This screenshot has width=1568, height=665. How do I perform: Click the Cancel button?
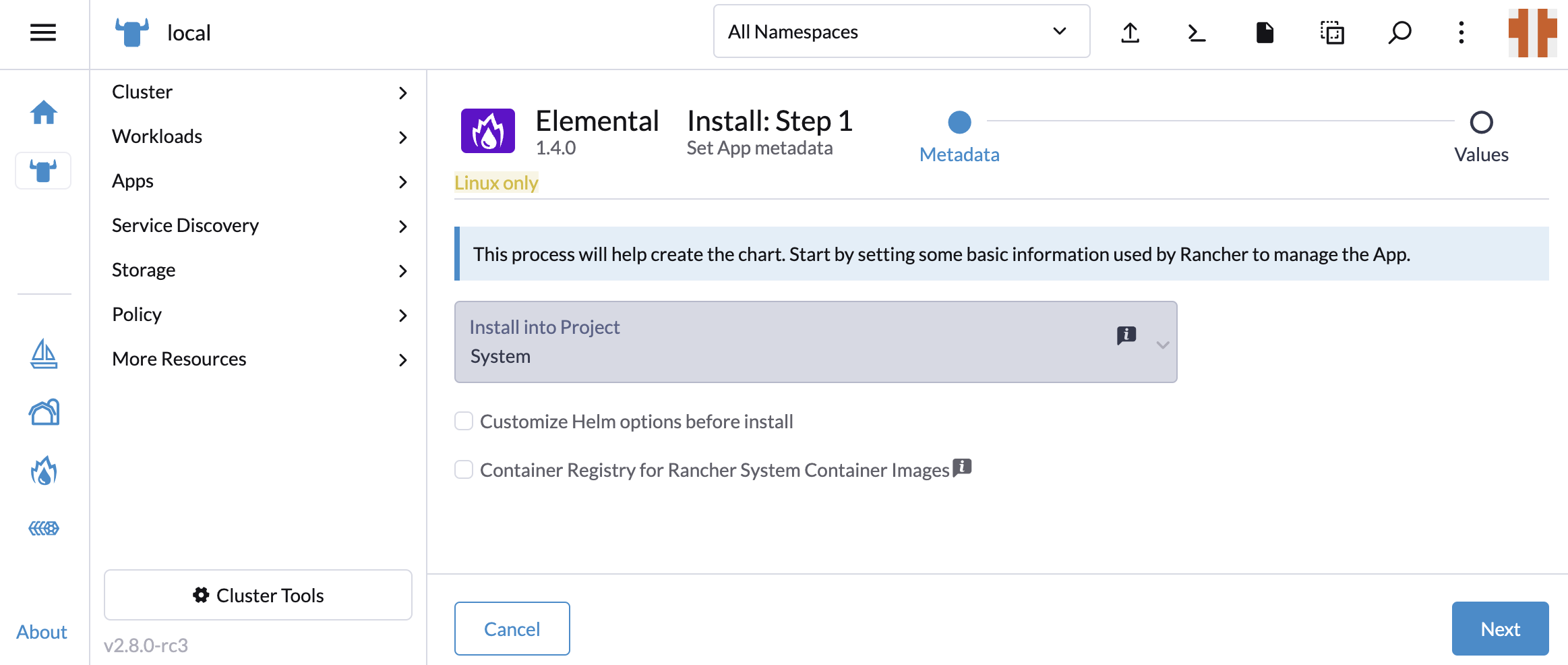(x=512, y=629)
